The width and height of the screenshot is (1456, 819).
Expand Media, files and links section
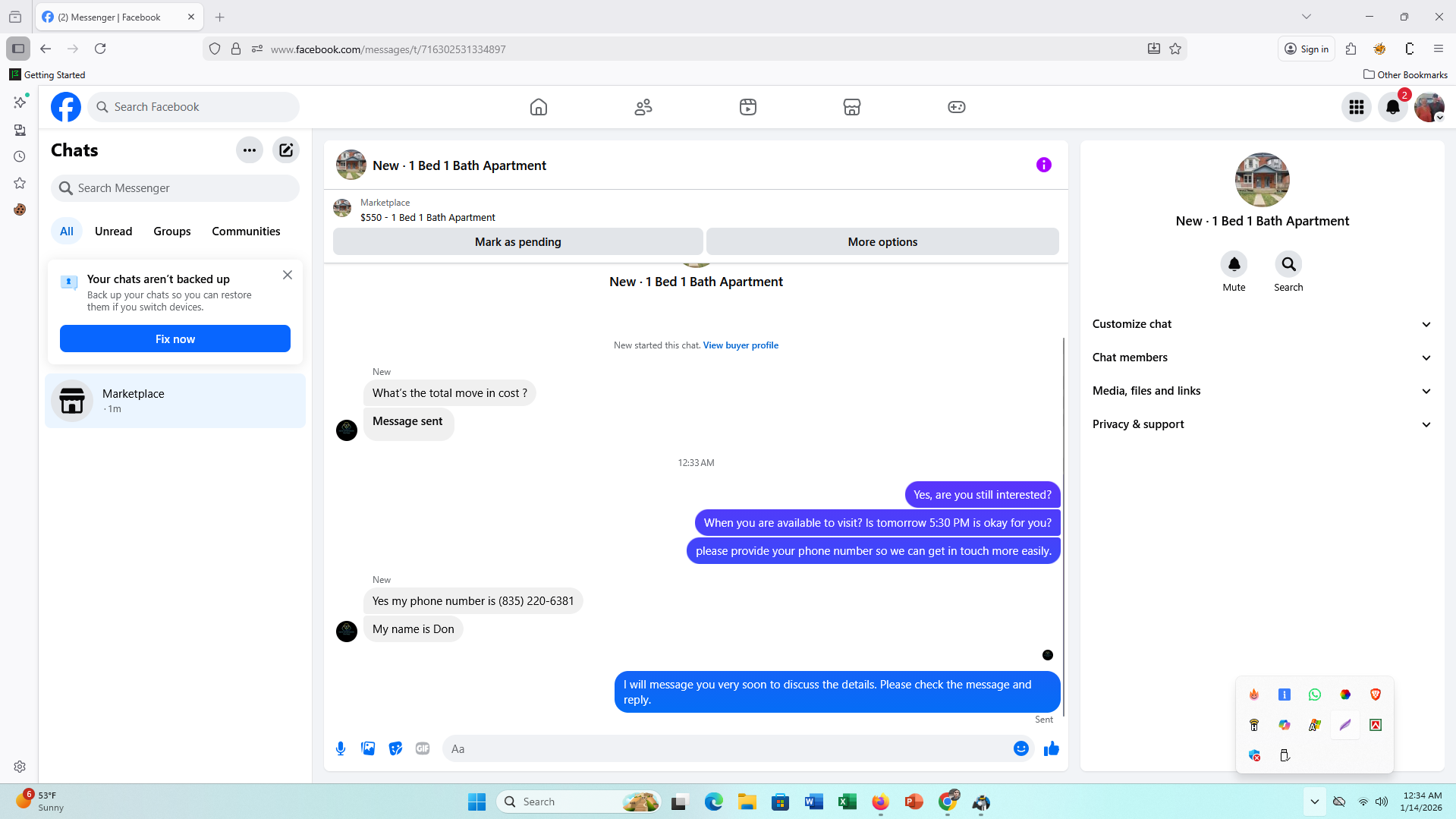(1263, 391)
